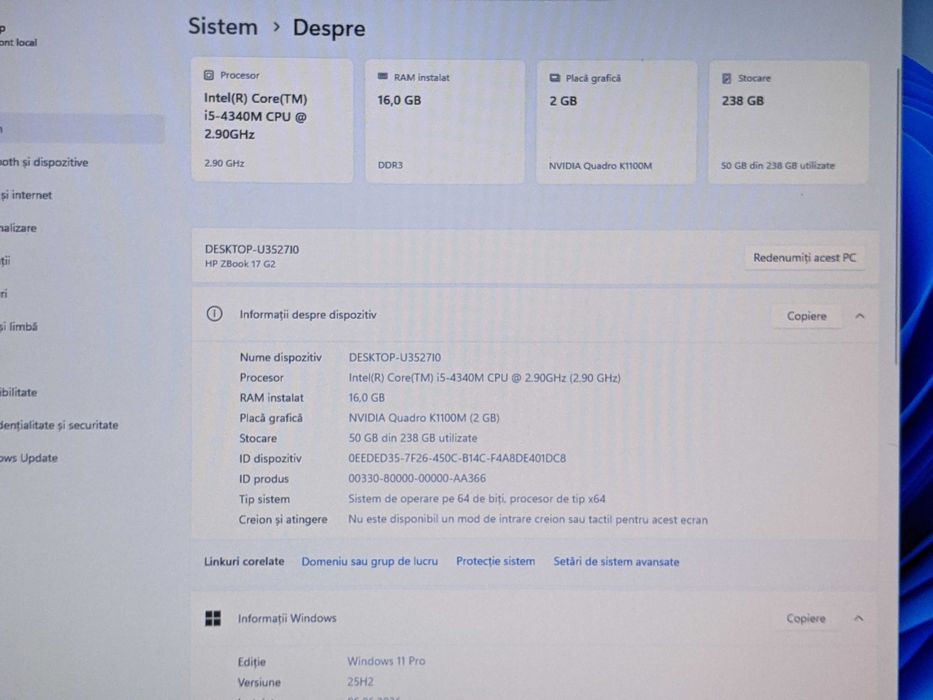The image size is (933, 700).
Task: Click the device name DESKTOP-U352710 heading
Action: (252, 249)
